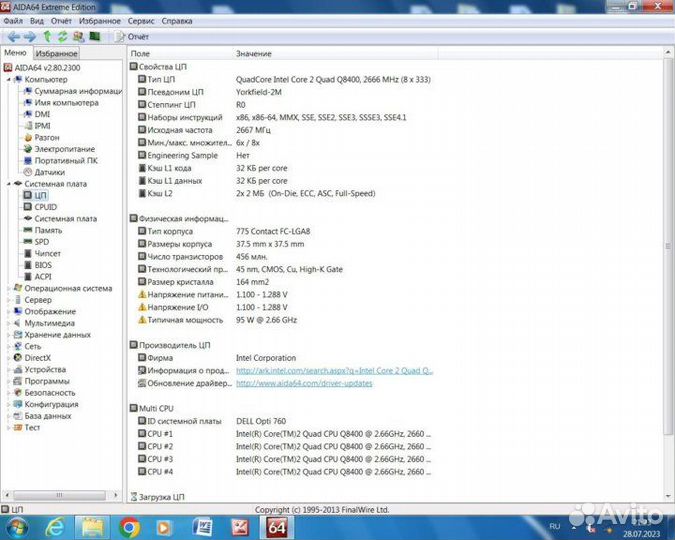Select the CPUID item in the tree
Image resolution: width=675 pixels, height=540 pixels.
(x=46, y=207)
